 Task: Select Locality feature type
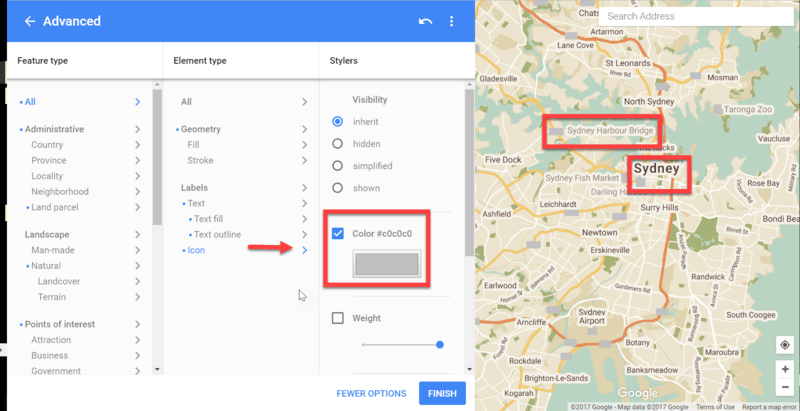pos(47,176)
